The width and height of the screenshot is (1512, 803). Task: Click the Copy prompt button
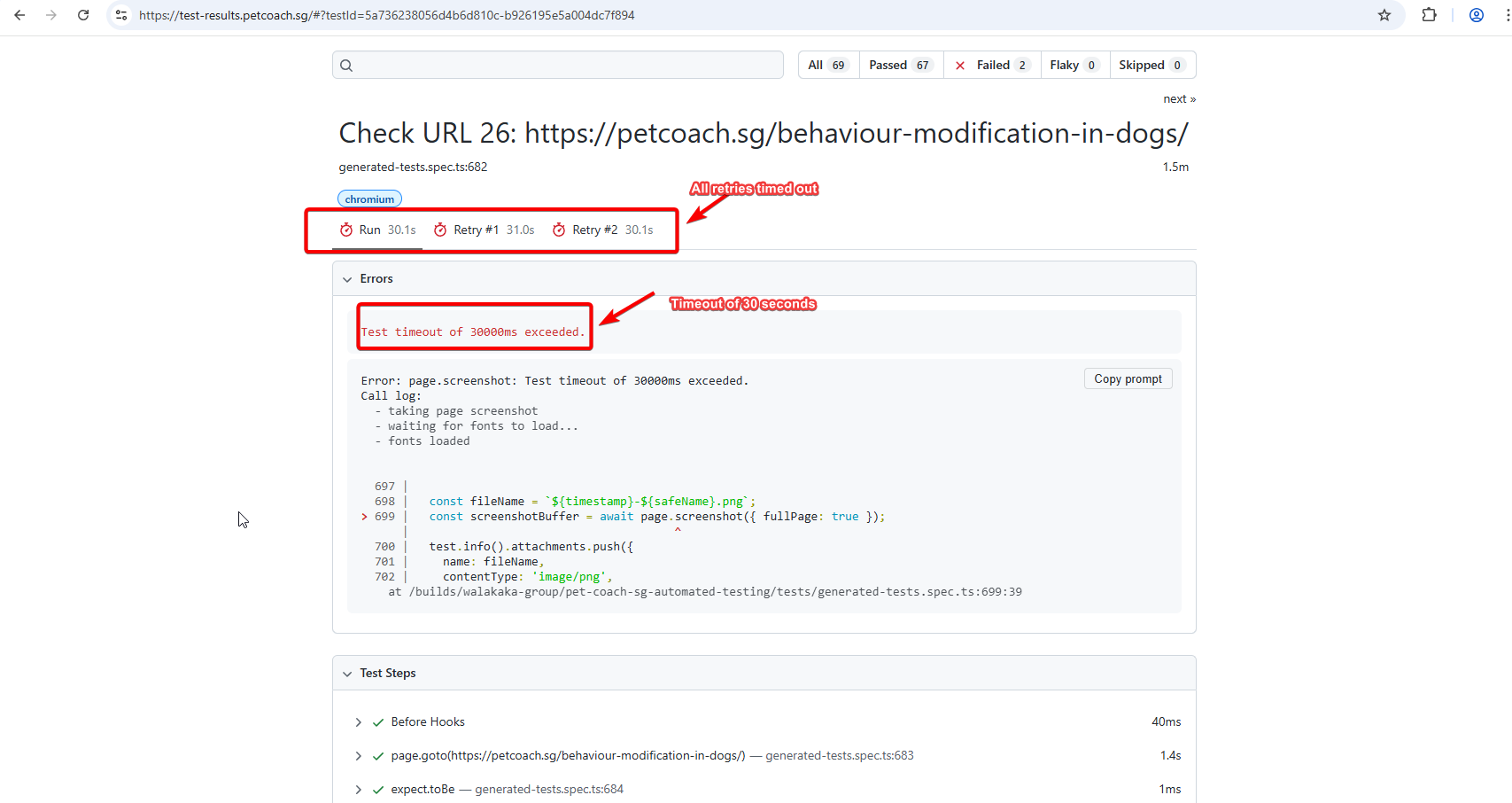[1128, 378]
